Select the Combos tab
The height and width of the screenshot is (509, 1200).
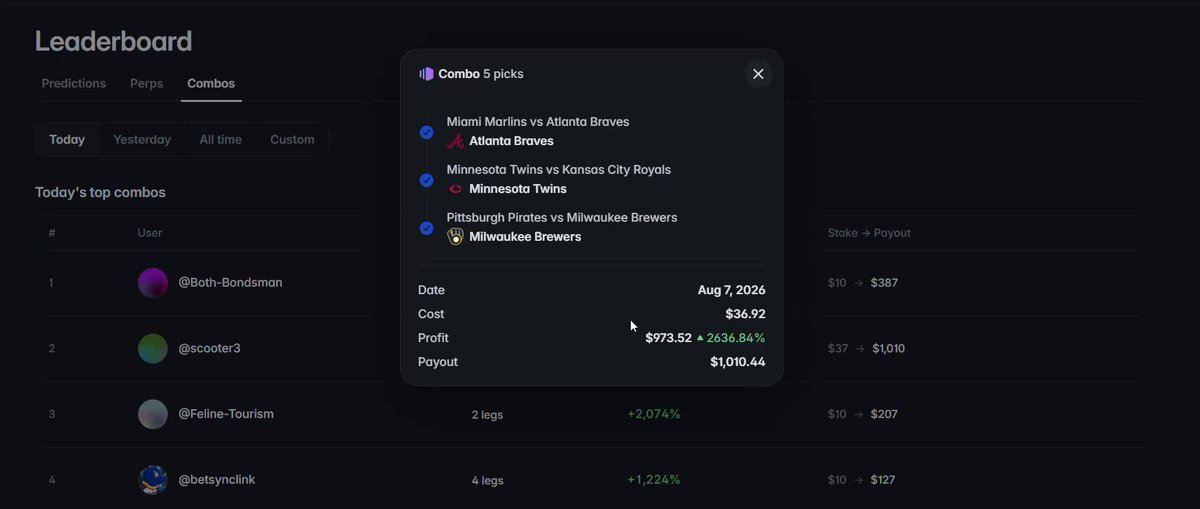pos(211,84)
